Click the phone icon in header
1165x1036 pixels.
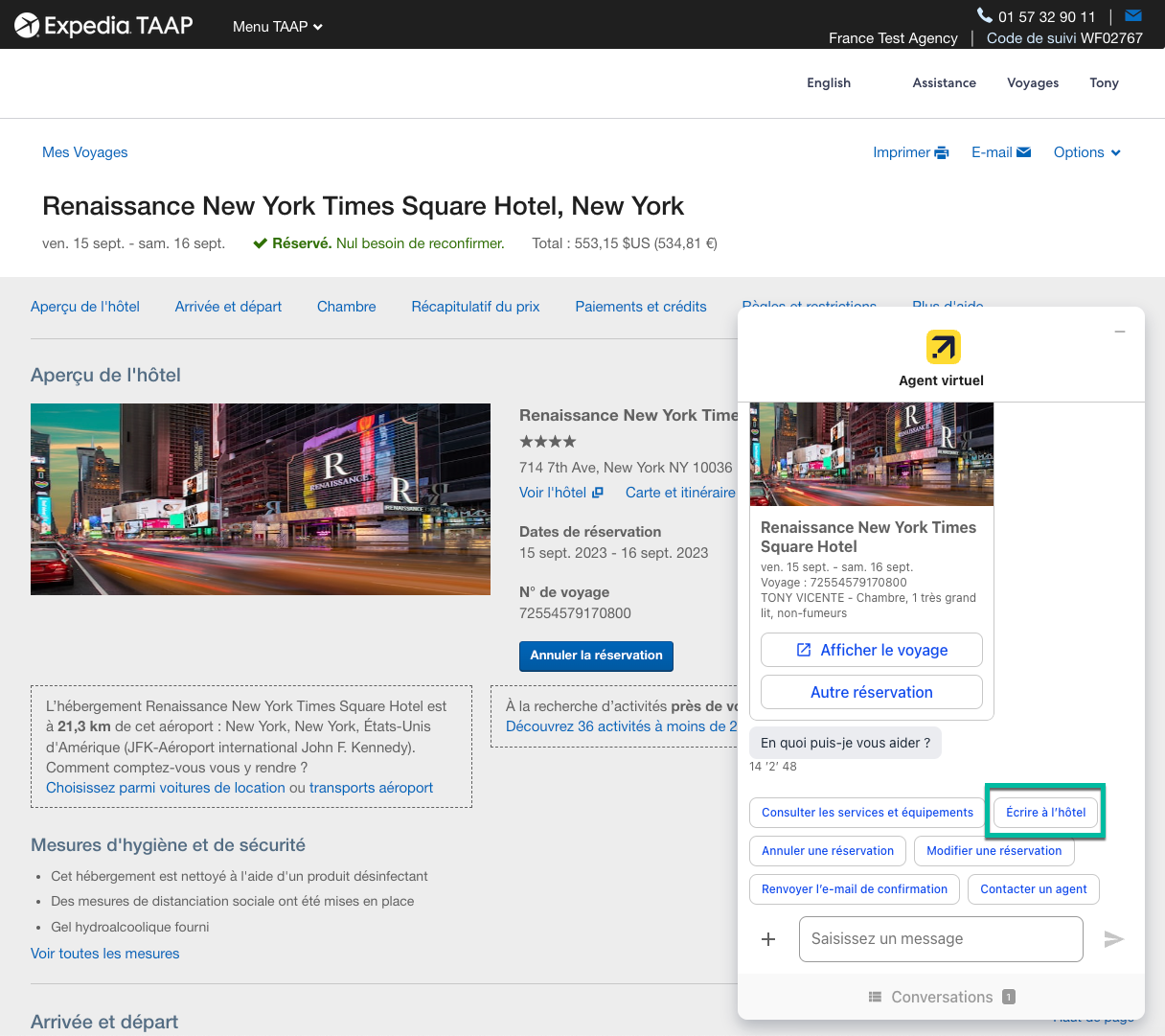[x=984, y=15]
